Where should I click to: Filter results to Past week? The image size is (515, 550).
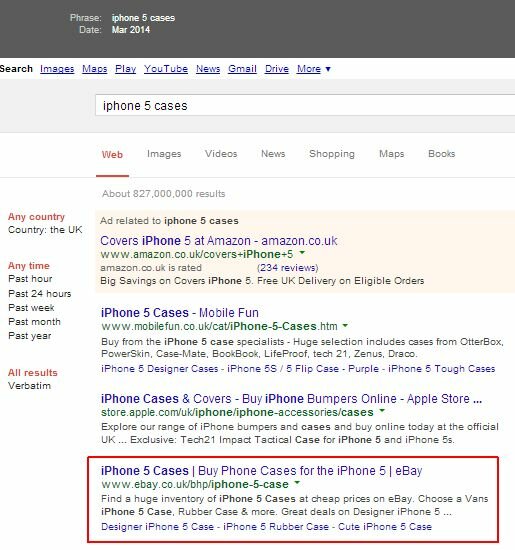coord(31,308)
